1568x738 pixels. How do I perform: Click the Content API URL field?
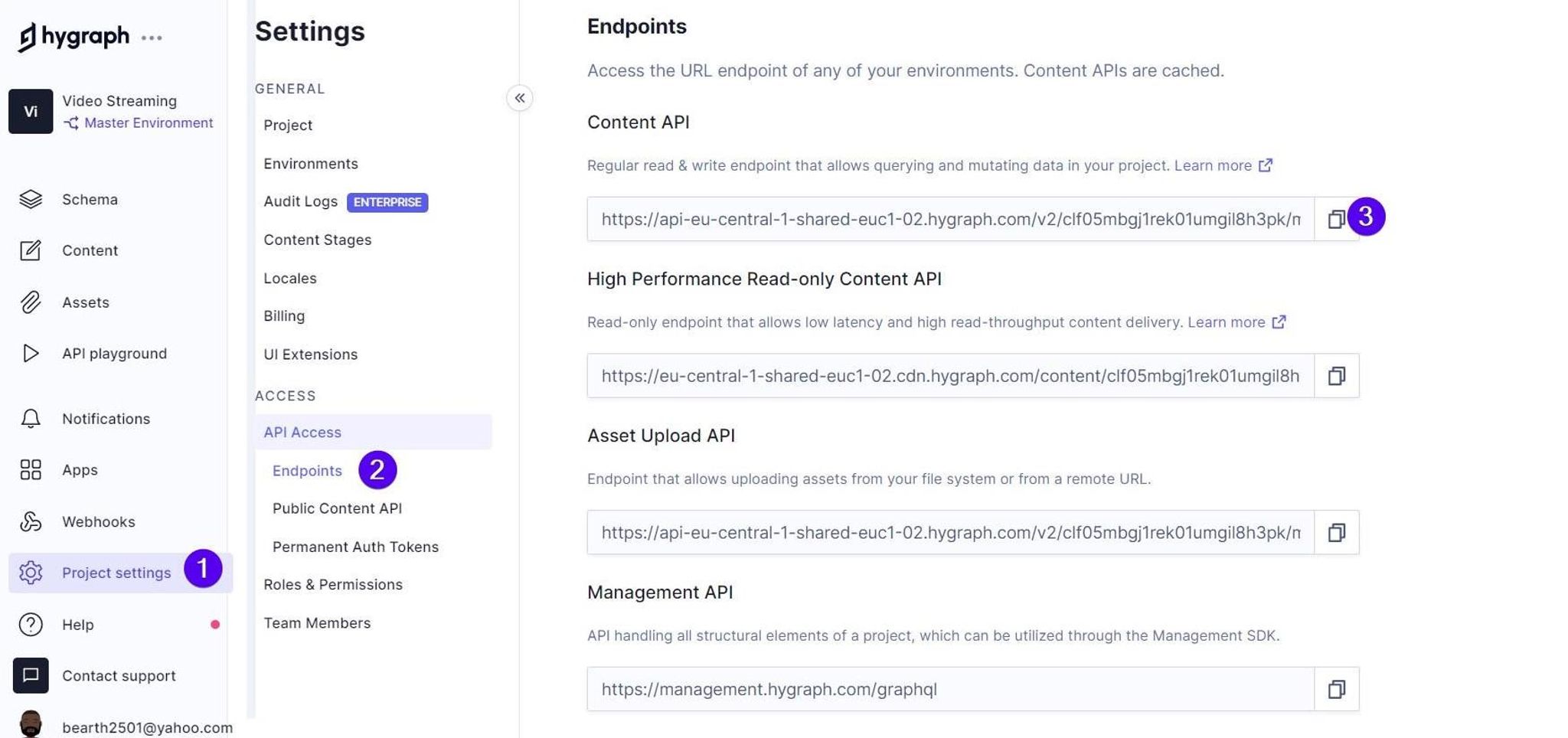[951, 219]
